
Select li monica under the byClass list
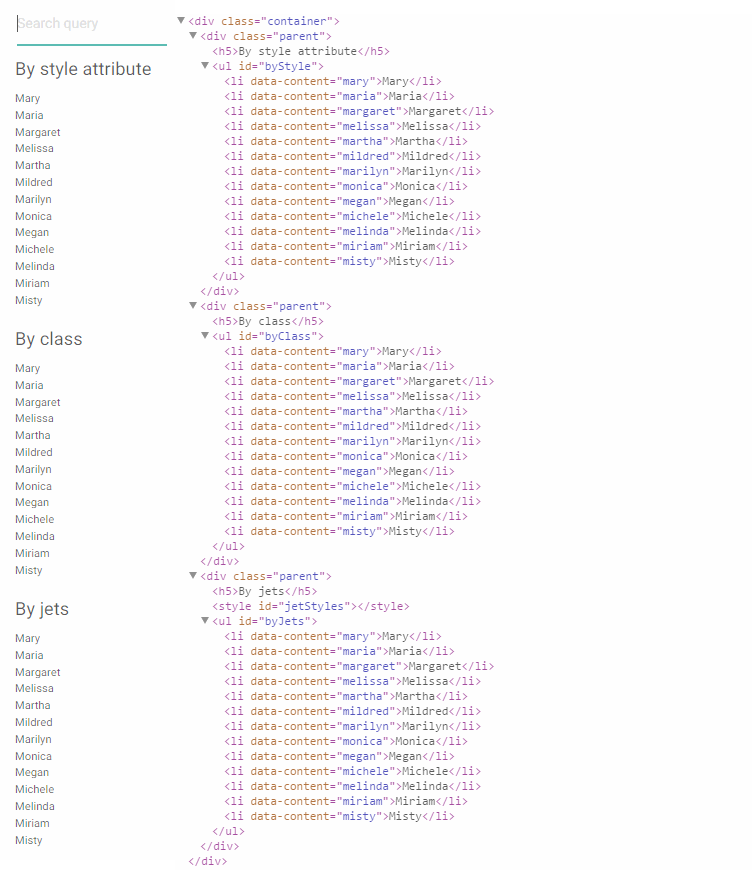coord(346,456)
